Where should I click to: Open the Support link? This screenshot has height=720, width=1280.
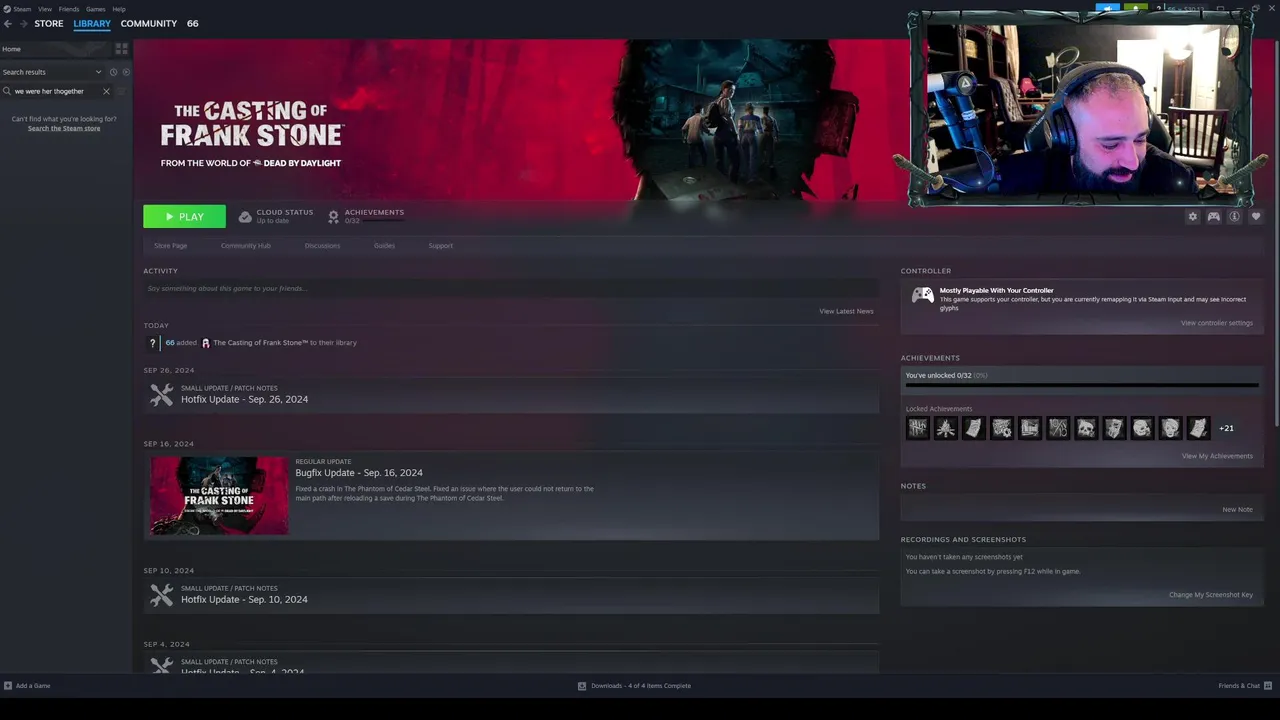pos(441,246)
